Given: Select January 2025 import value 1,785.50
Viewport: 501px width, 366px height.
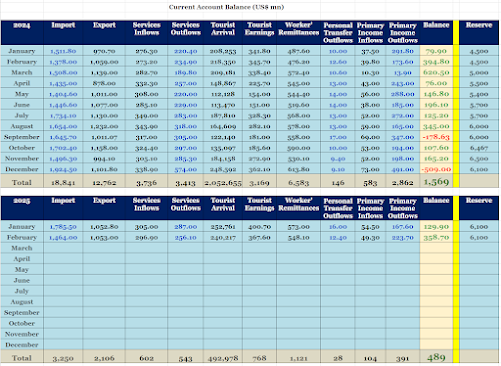Looking at the screenshot, I should [x=63, y=227].
